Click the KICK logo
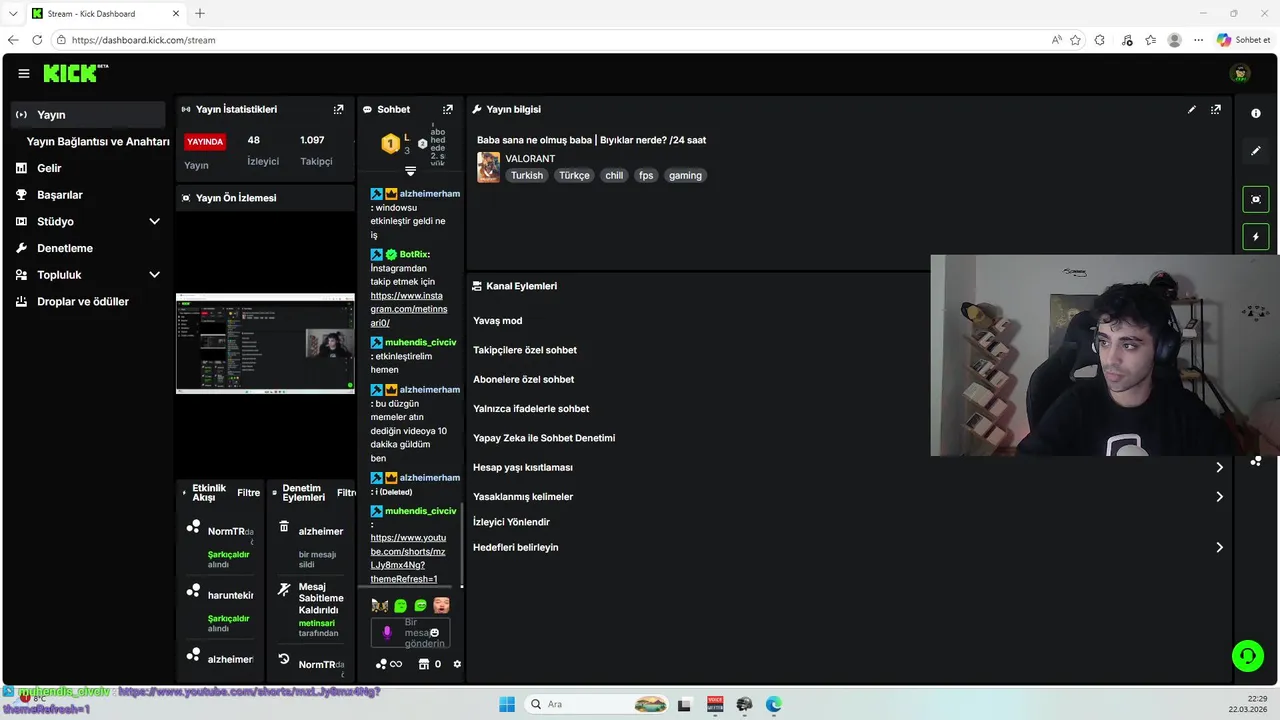Image resolution: width=1280 pixels, height=720 pixels. (75, 73)
